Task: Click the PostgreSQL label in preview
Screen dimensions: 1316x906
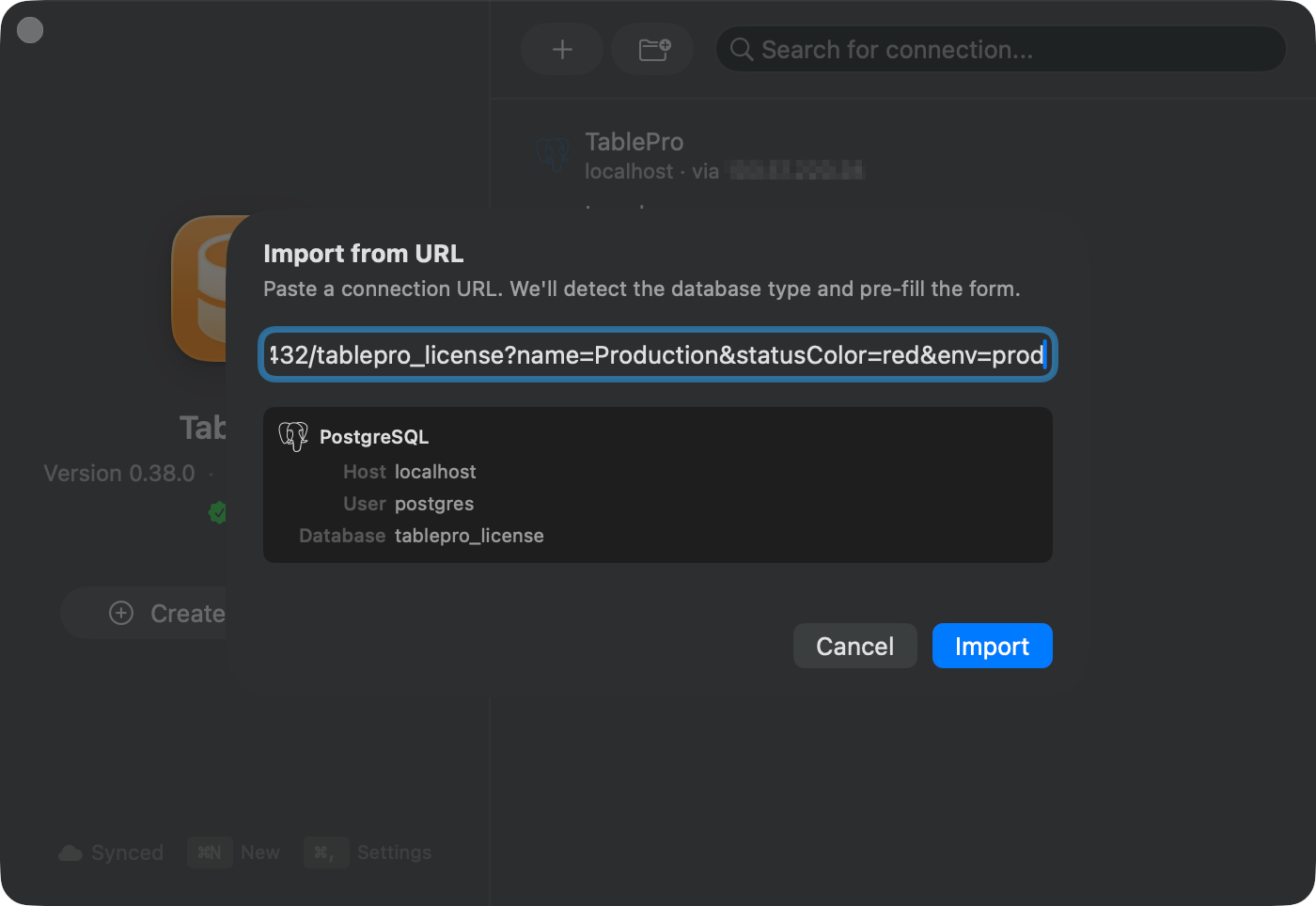Action: click(x=374, y=437)
